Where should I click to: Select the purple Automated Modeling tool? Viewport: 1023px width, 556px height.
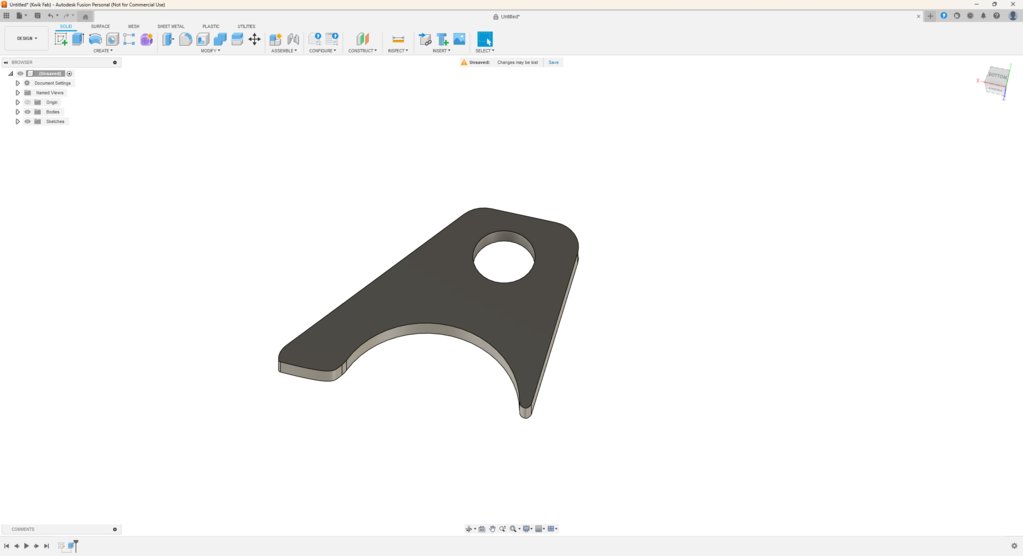tap(146, 39)
